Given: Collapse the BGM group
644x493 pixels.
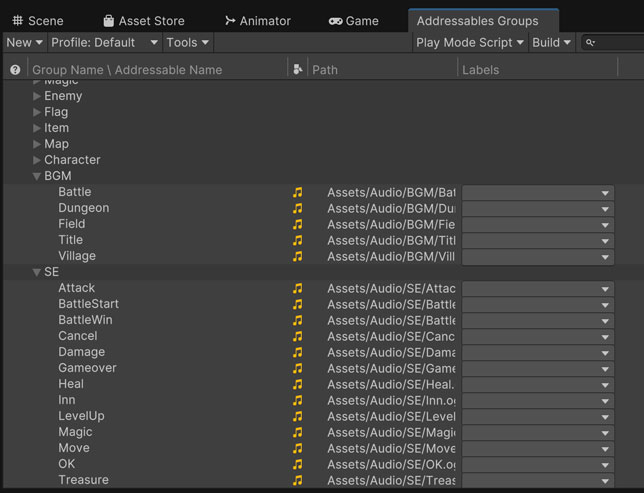Looking at the screenshot, I should (x=37, y=176).
